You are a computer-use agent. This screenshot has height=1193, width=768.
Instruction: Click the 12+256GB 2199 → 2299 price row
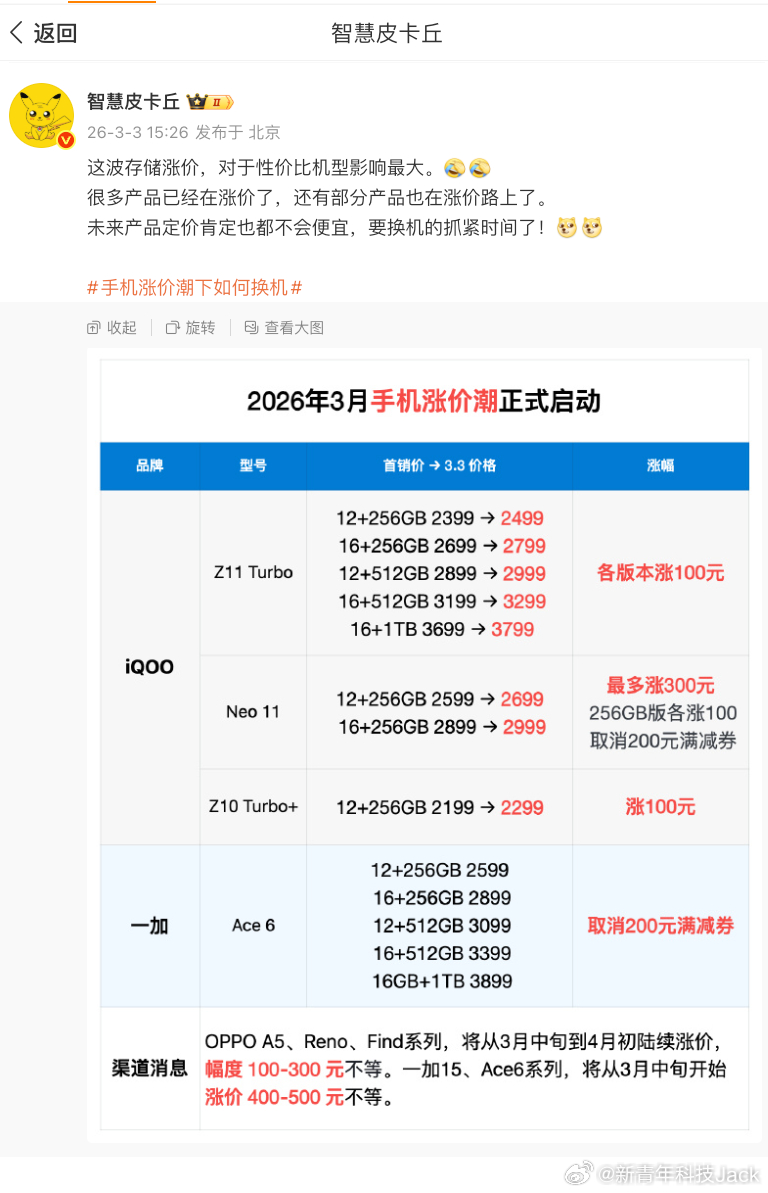coord(440,807)
